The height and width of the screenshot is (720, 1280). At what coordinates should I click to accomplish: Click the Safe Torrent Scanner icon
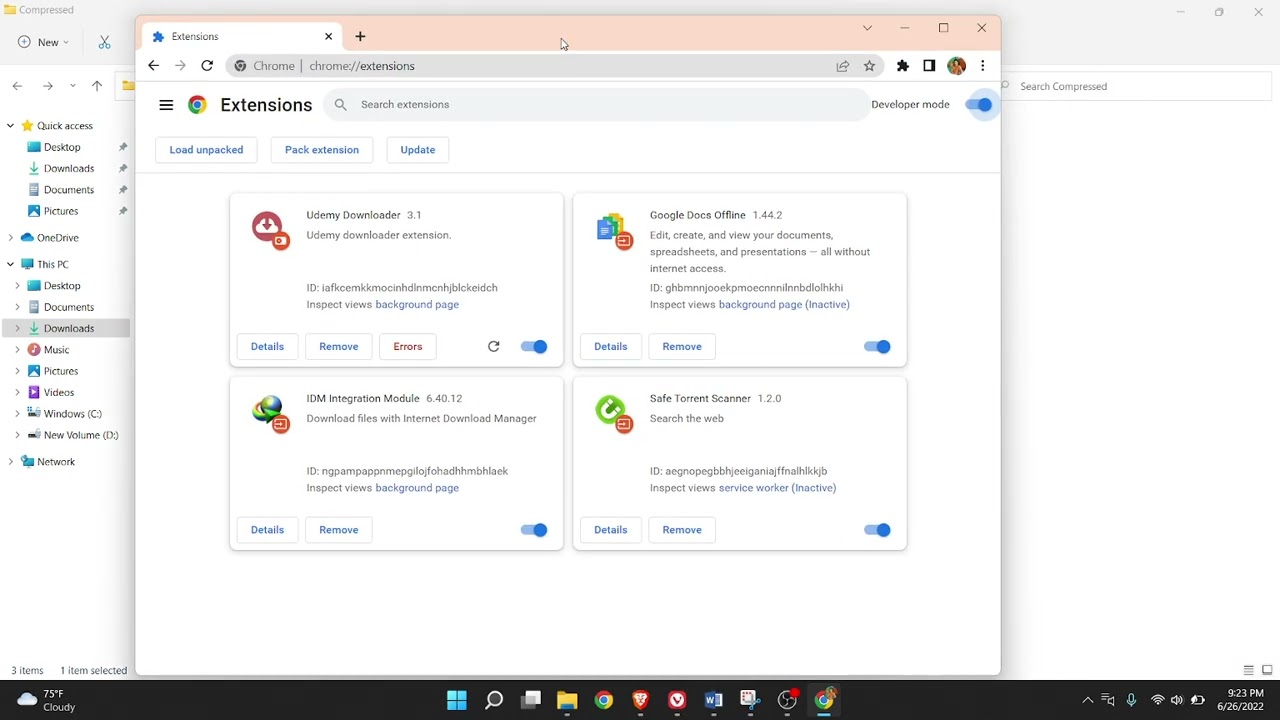[x=613, y=413]
